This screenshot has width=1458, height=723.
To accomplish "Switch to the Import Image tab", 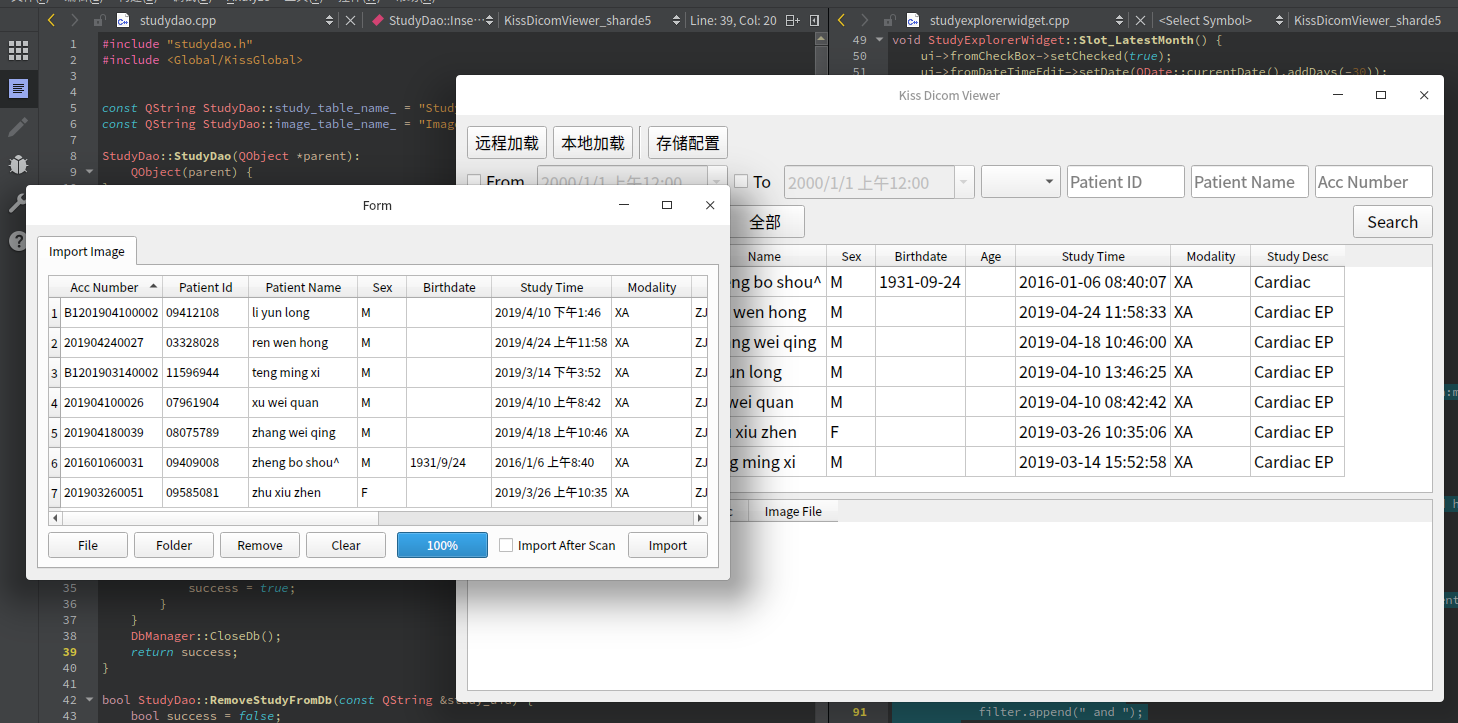I will pyautogui.click(x=86, y=251).
